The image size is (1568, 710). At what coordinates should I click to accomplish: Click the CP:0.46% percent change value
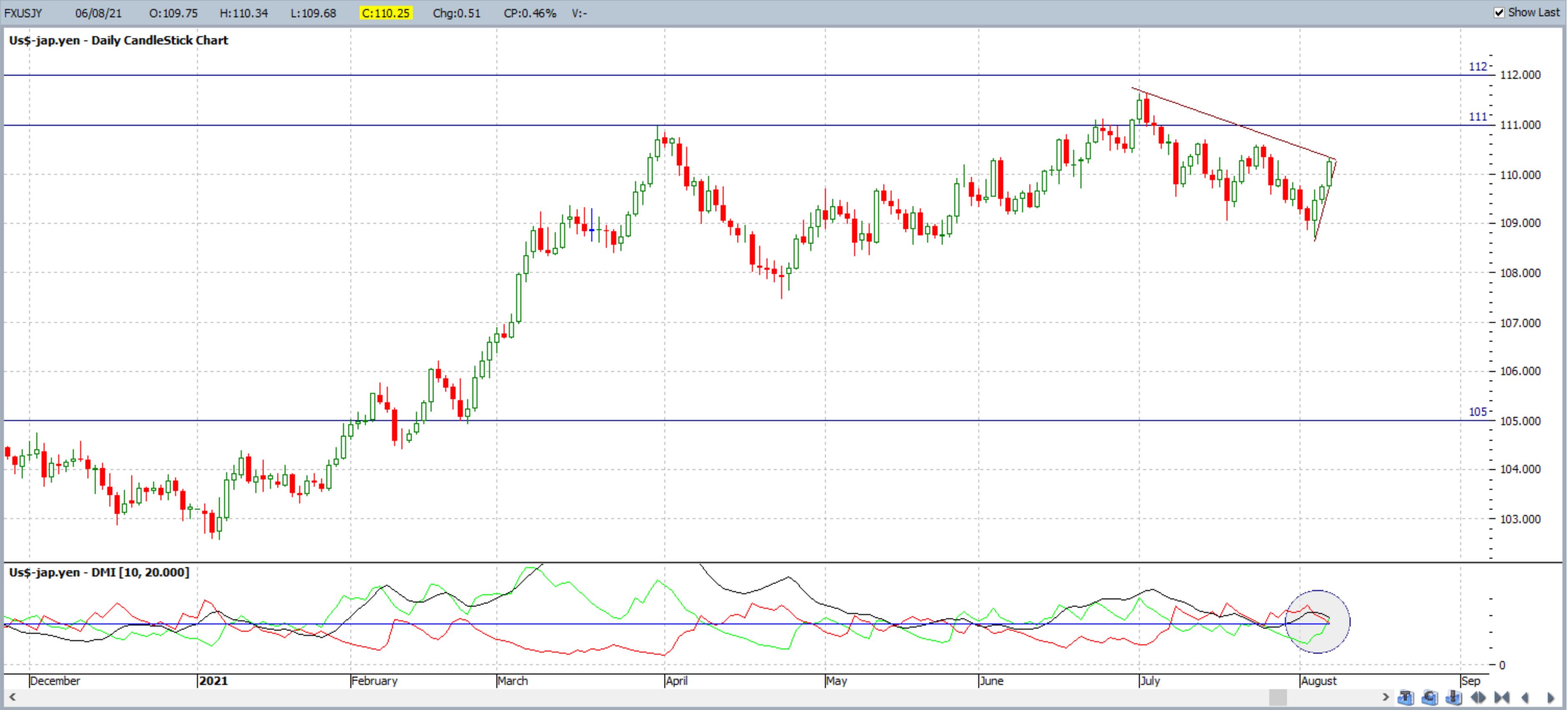click(529, 13)
